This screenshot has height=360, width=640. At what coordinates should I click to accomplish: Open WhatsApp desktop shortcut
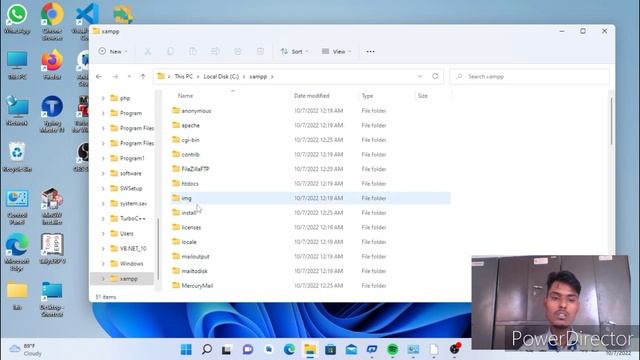point(17,18)
